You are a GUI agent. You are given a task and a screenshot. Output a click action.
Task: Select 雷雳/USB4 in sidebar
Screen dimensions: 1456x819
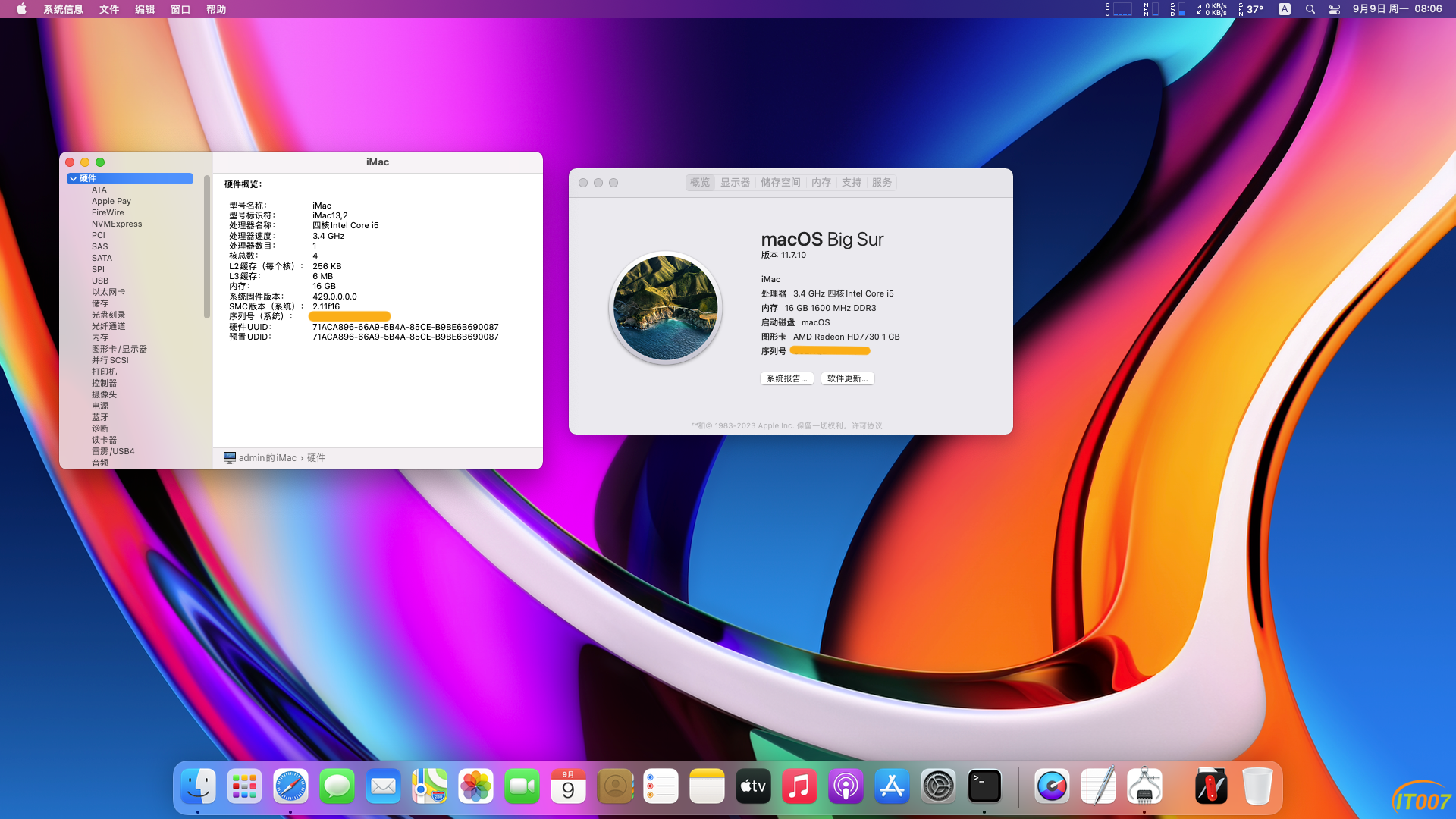coord(113,451)
